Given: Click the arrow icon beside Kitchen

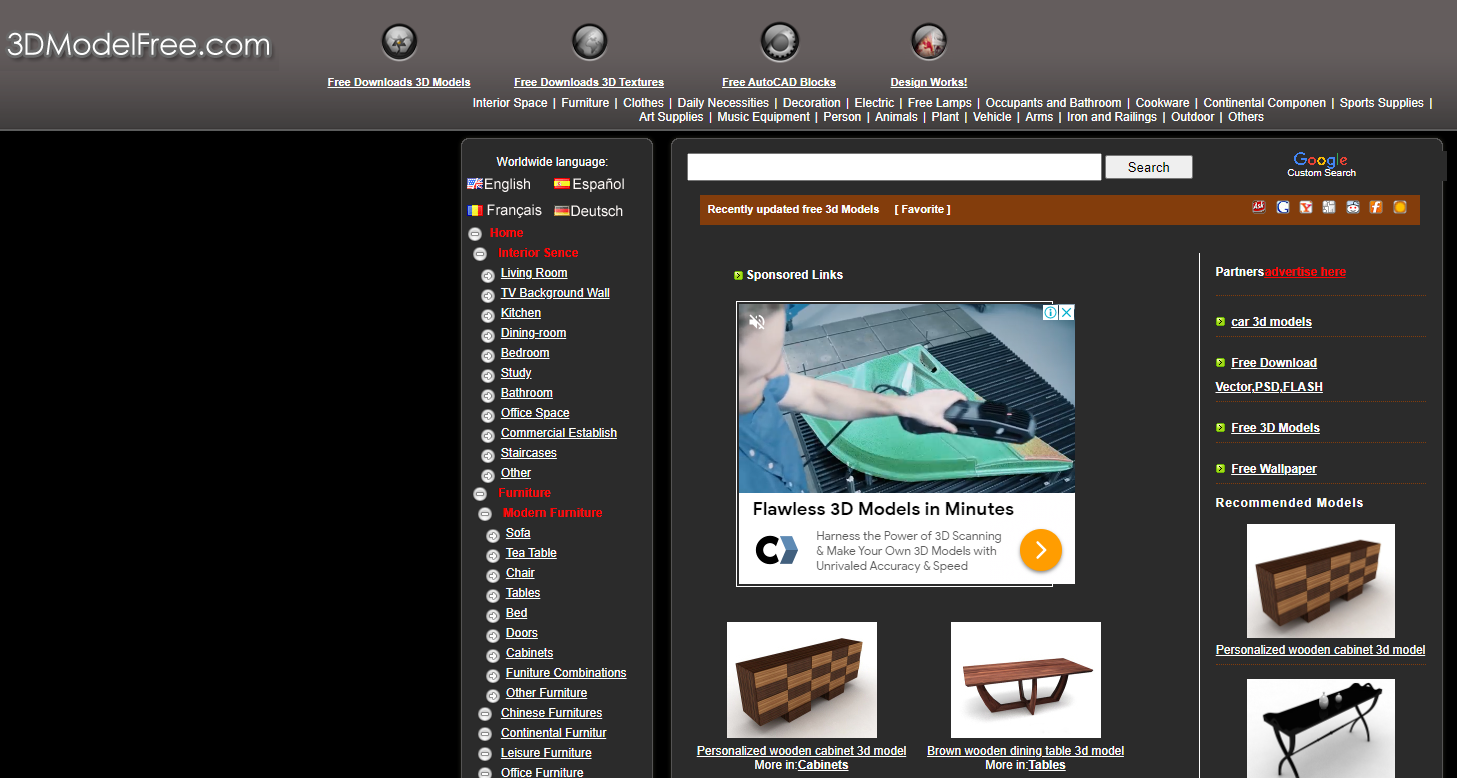Looking at the screenshot, I should pyautogui.click(x=488, y=315).
